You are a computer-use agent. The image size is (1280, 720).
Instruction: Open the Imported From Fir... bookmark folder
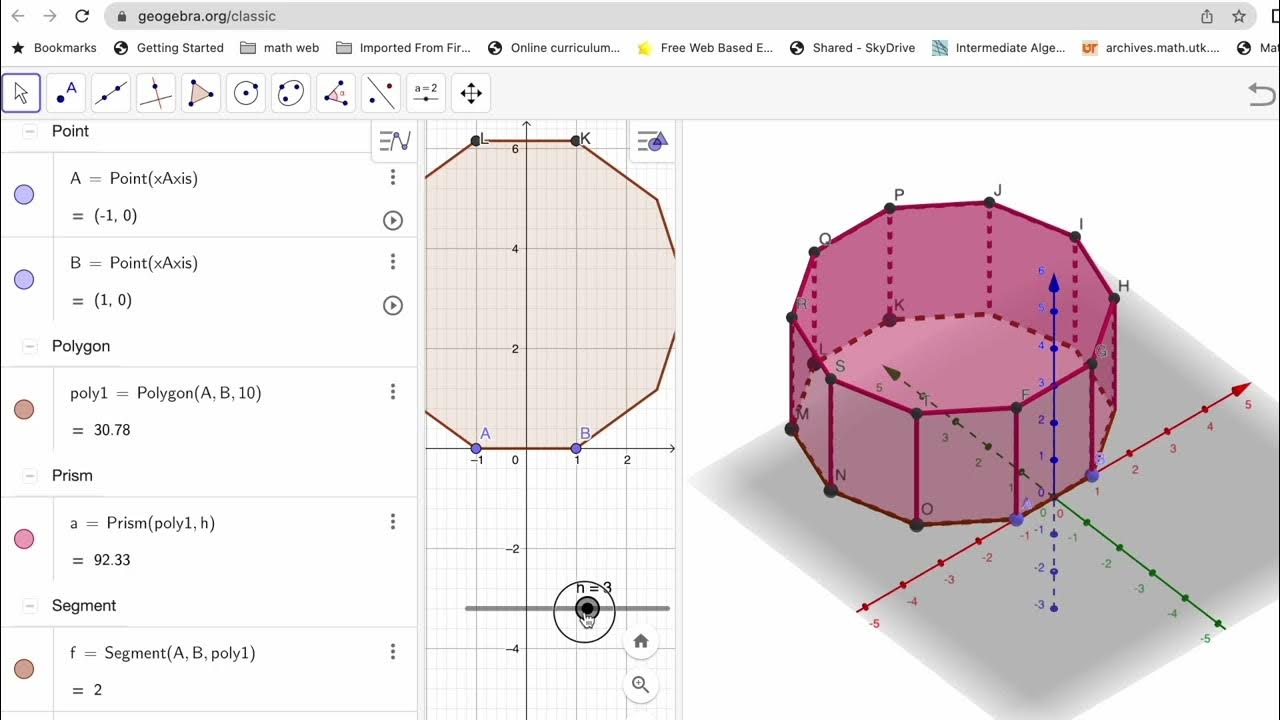click(403, 48)
